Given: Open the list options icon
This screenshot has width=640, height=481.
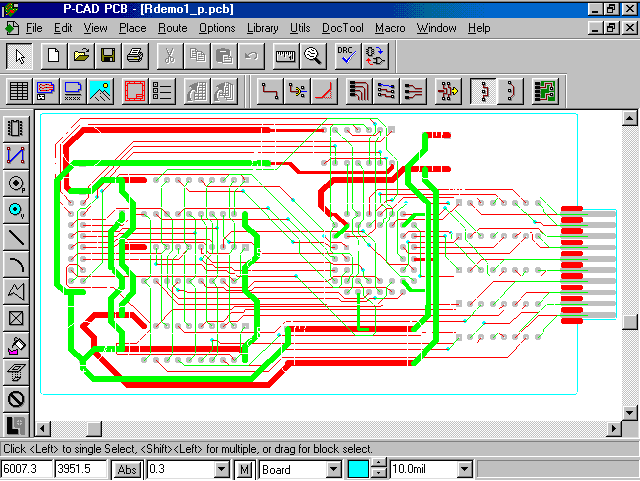Looking at the screenshot, I should (162, 91).
